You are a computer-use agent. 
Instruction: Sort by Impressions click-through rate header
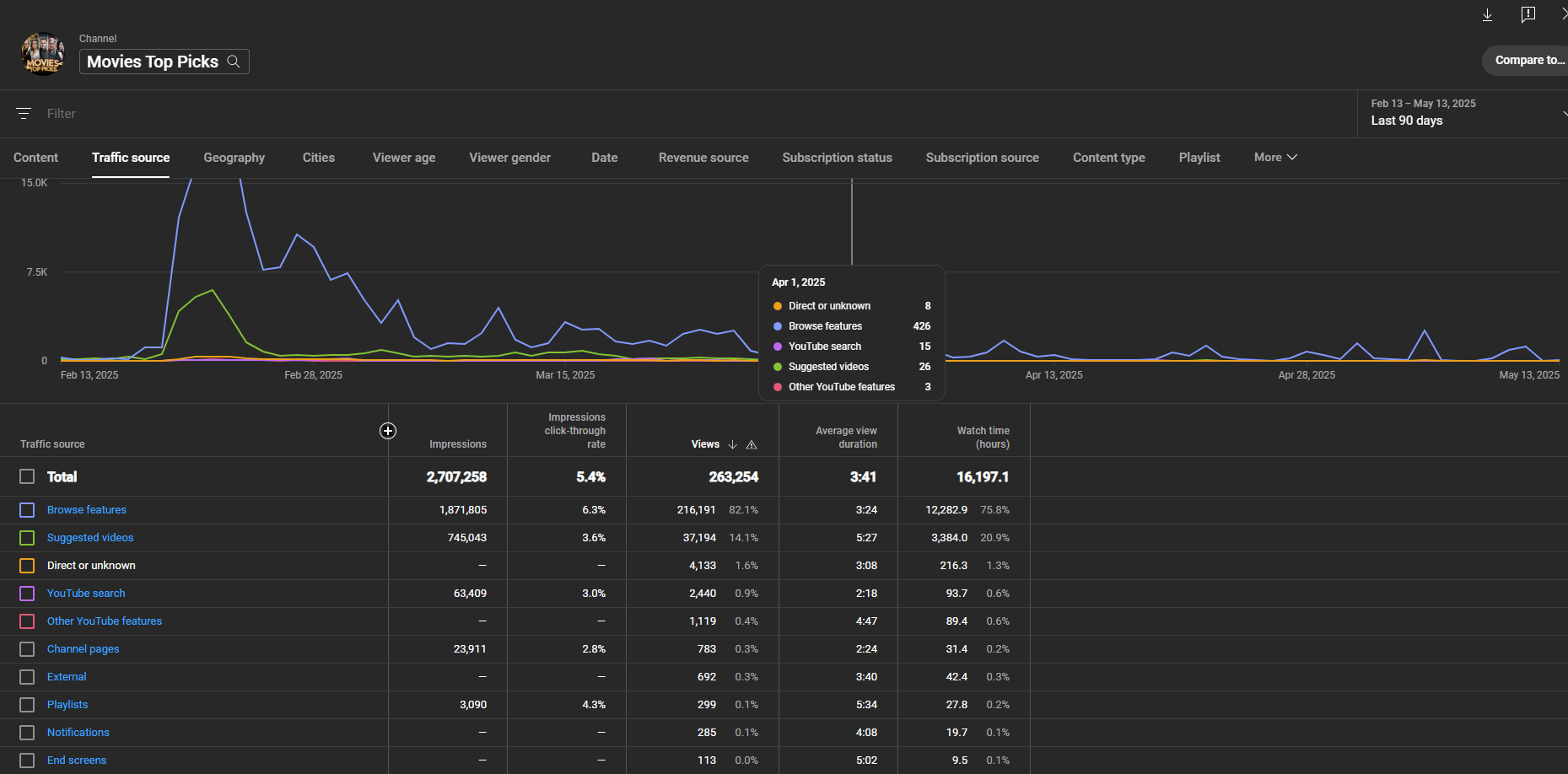pos(575,431)
